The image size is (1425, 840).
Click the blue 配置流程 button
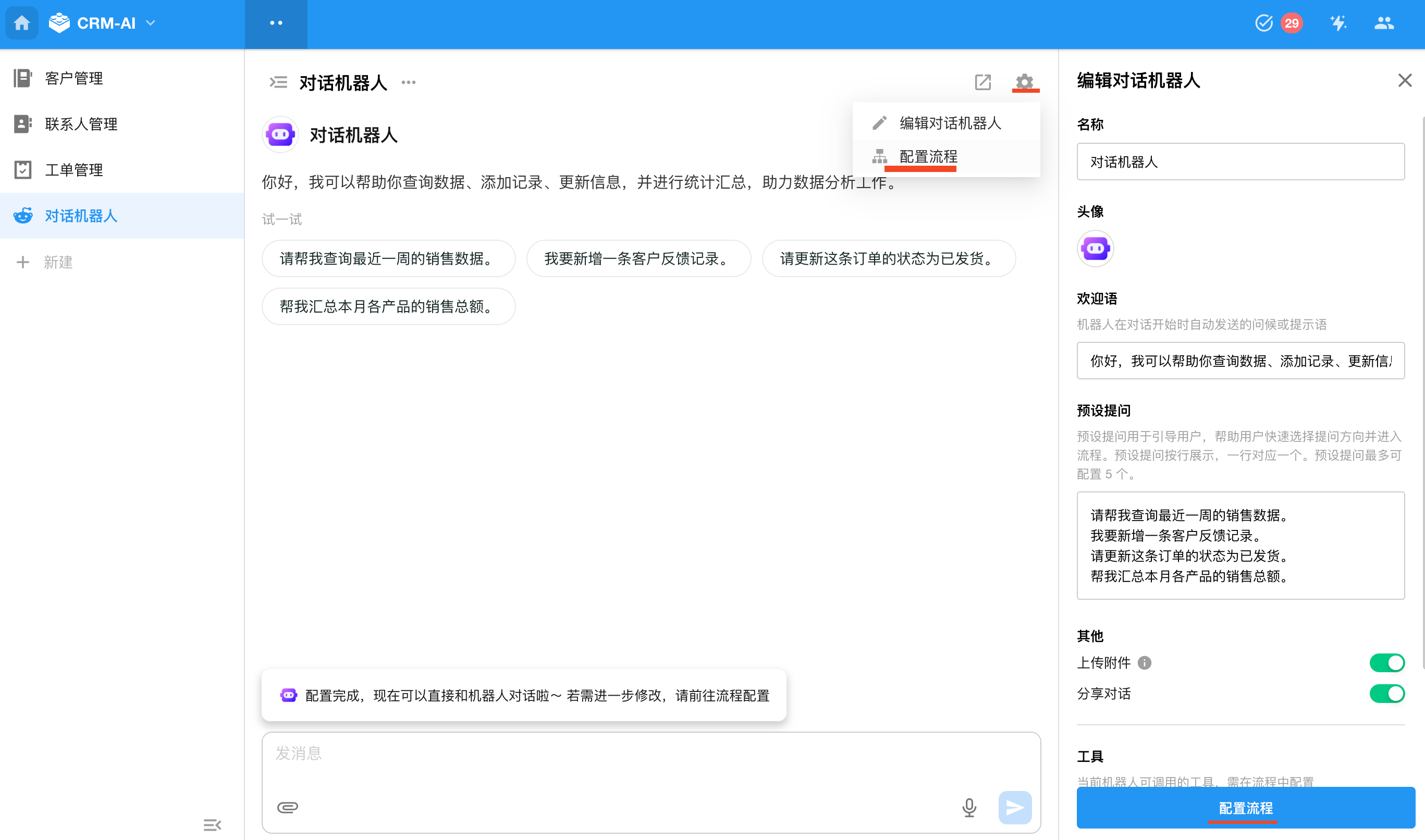pos(1245,808)
